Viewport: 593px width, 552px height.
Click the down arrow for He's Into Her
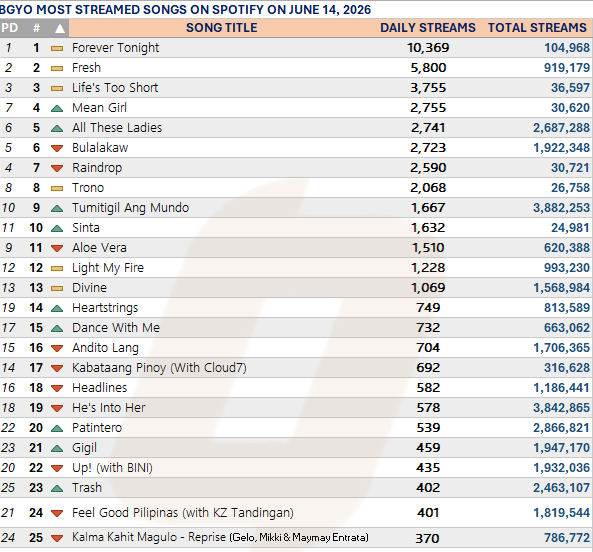(57, 408)
